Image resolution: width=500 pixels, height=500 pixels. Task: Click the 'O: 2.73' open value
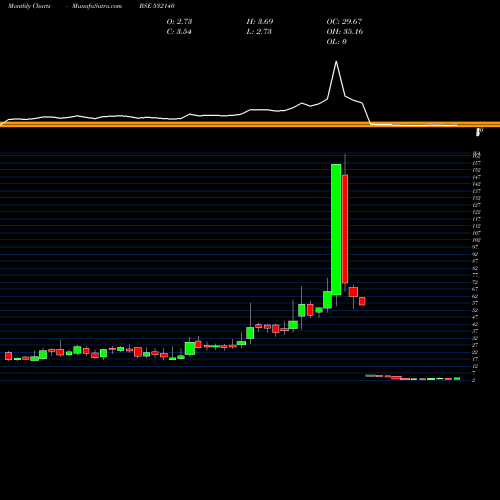[179, 21]
